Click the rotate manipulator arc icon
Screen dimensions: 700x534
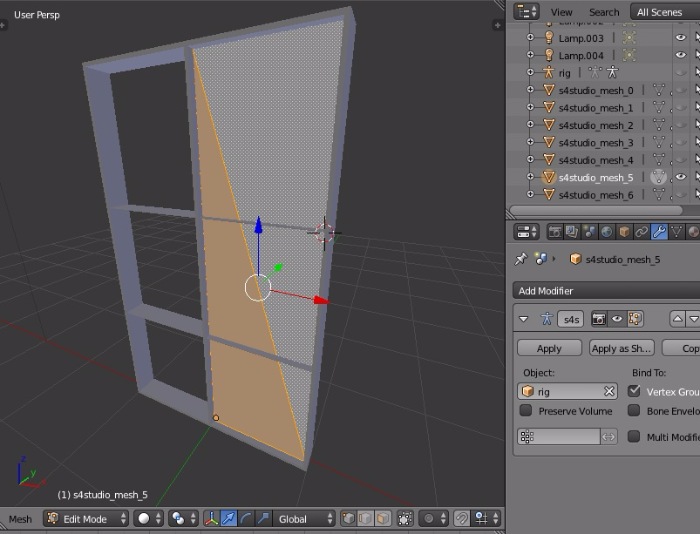click(x=246, y=519)
